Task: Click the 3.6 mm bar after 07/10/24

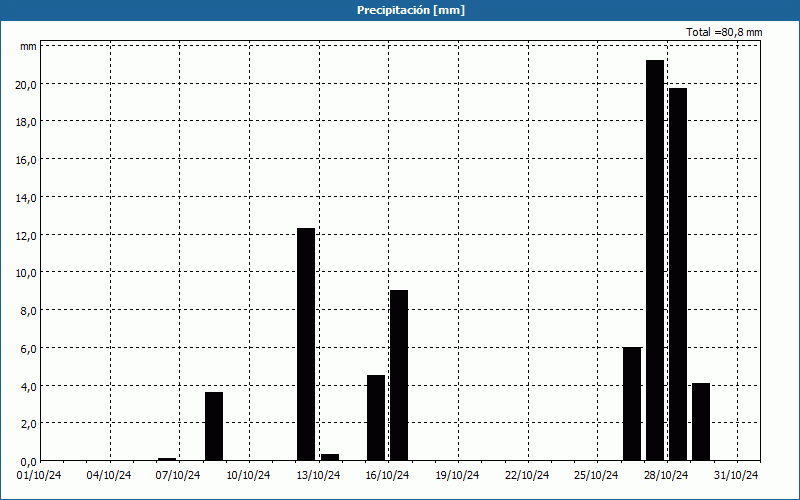Action: 214,427
